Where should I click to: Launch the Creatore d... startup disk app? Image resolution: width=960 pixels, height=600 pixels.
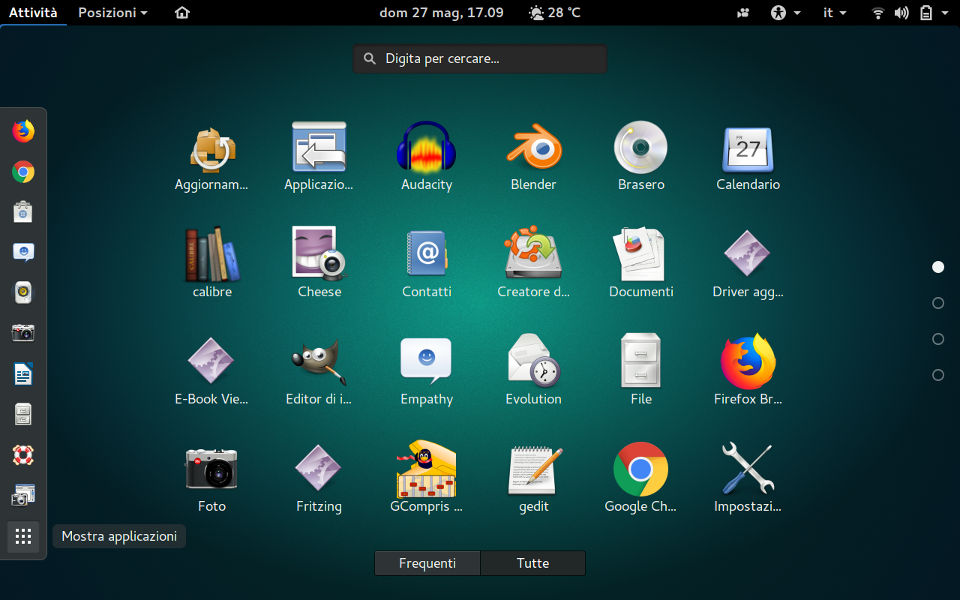click(533, 265)
